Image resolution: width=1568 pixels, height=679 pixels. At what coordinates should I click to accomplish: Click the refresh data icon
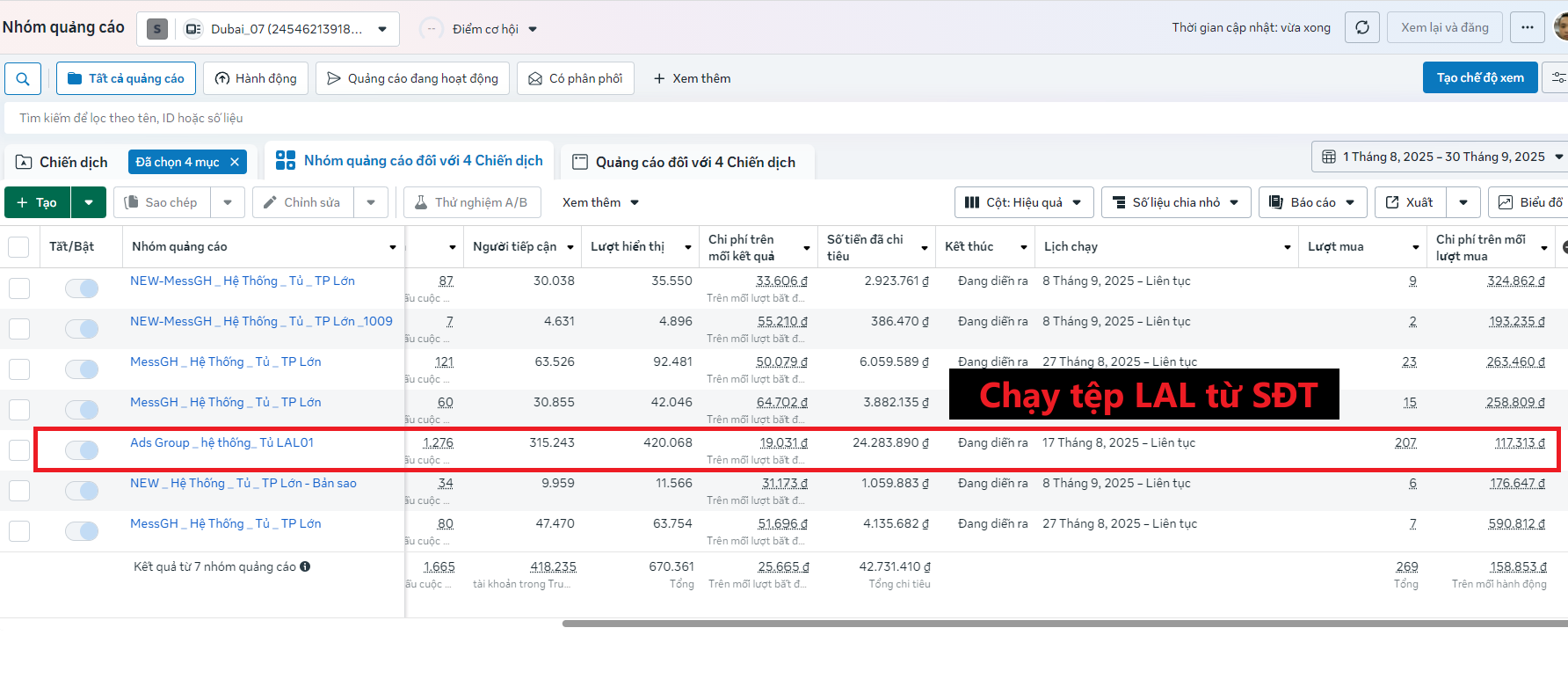coord(1361,27)
